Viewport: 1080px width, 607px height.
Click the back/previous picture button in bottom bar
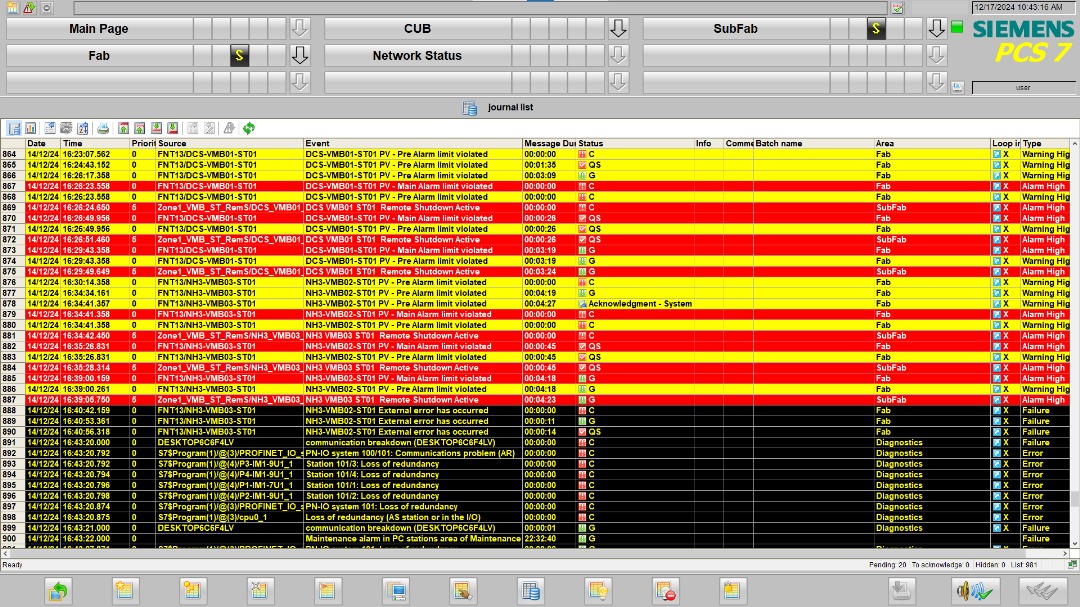pos(58,590)
